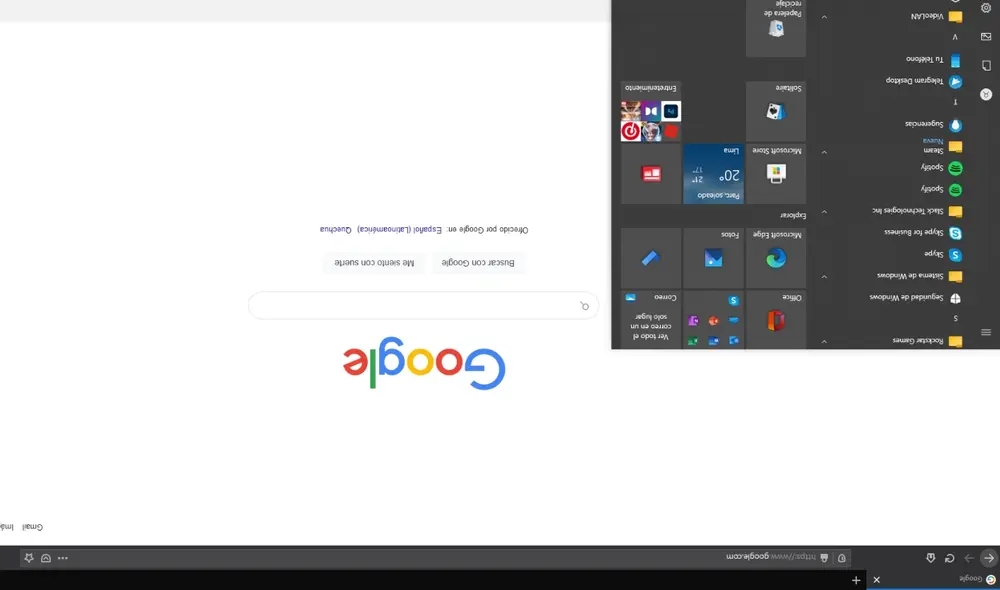The height and width of the screenshot is (590, 1000).
Task: Click the browser refresh icon
Action: tap(949, 558)
